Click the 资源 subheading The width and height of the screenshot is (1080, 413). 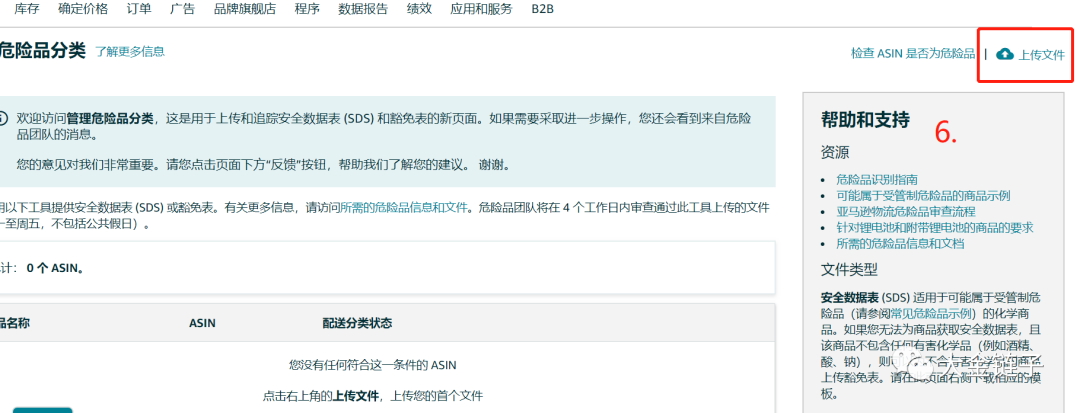pos(835,153)
